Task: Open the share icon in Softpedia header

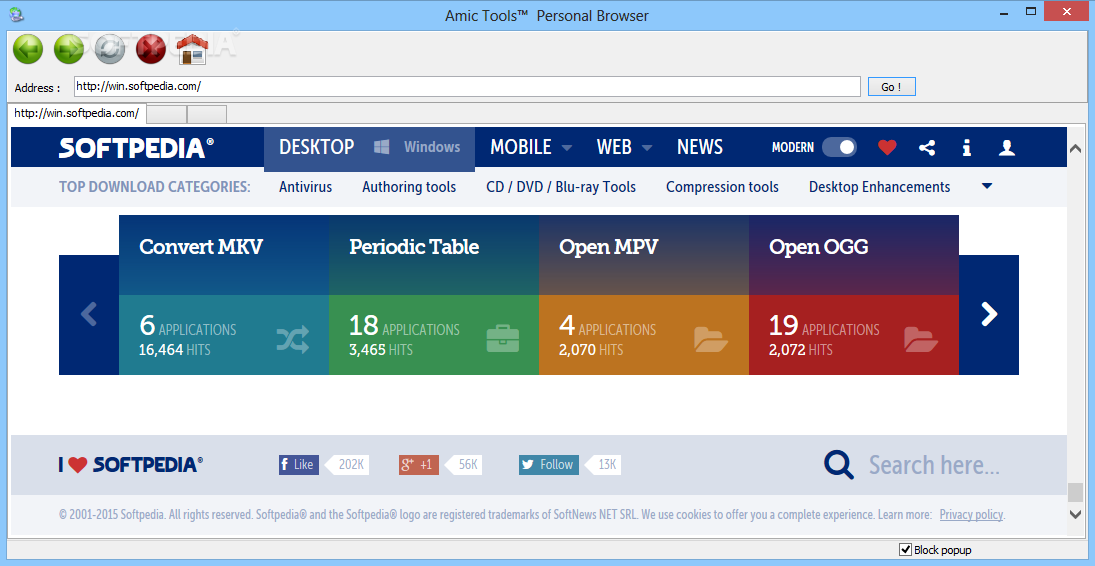Action: (927, 147)
